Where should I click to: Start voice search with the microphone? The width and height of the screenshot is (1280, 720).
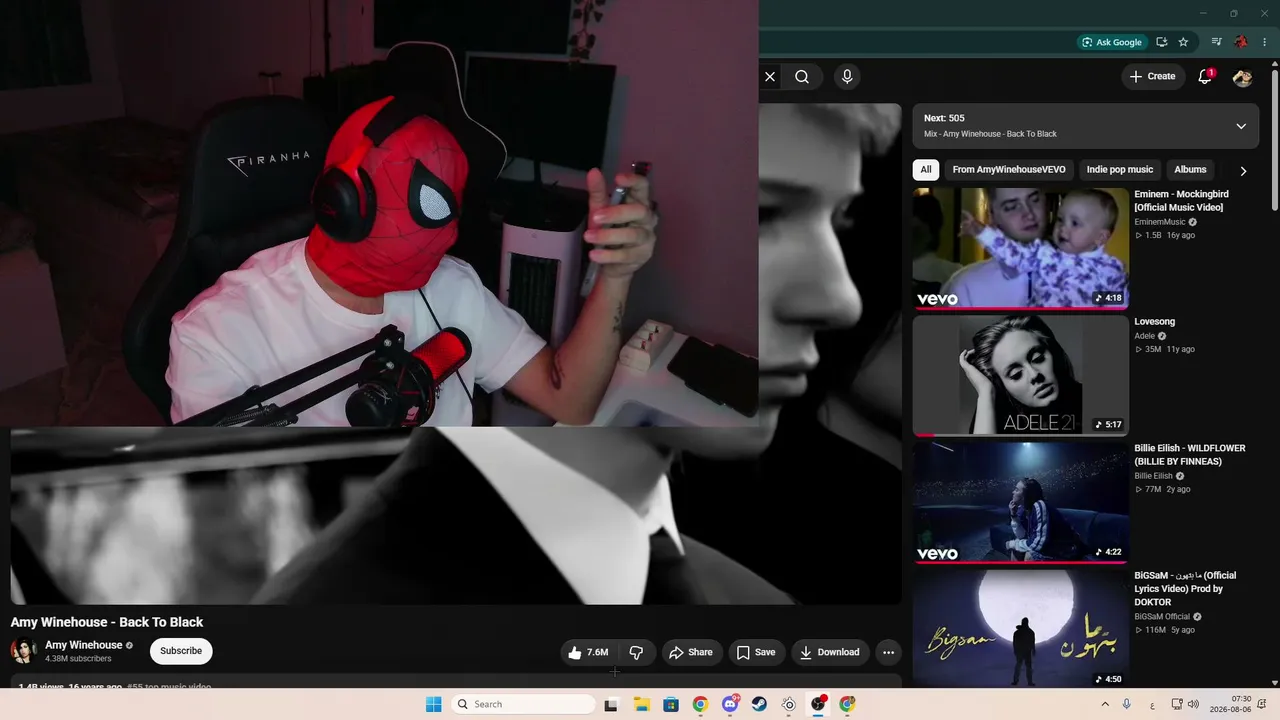click(x=847, y=76)
